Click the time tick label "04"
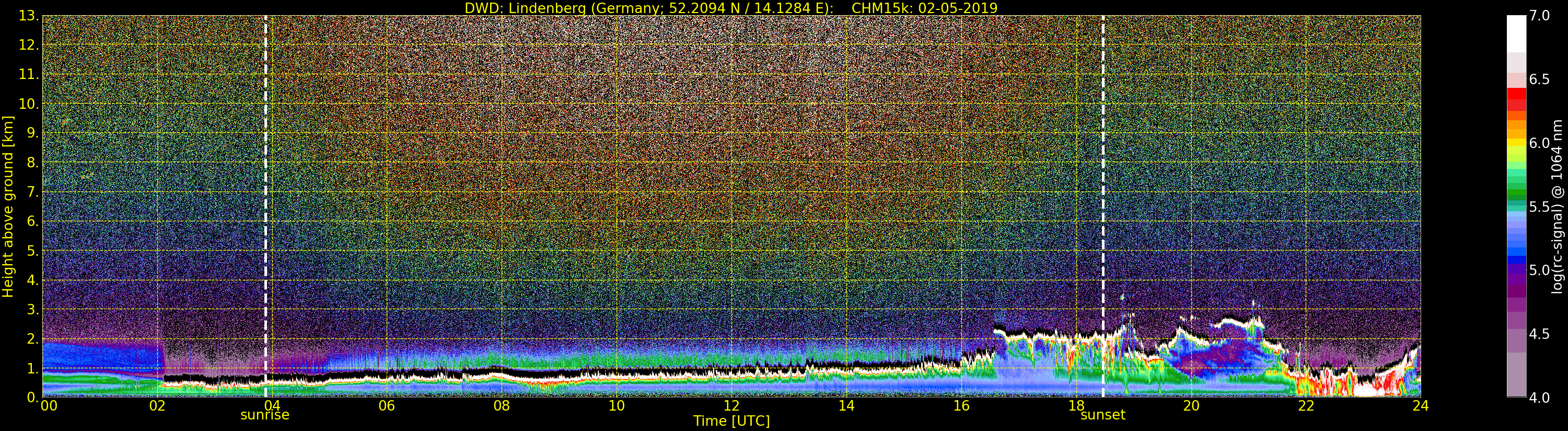 coord(272,405)
